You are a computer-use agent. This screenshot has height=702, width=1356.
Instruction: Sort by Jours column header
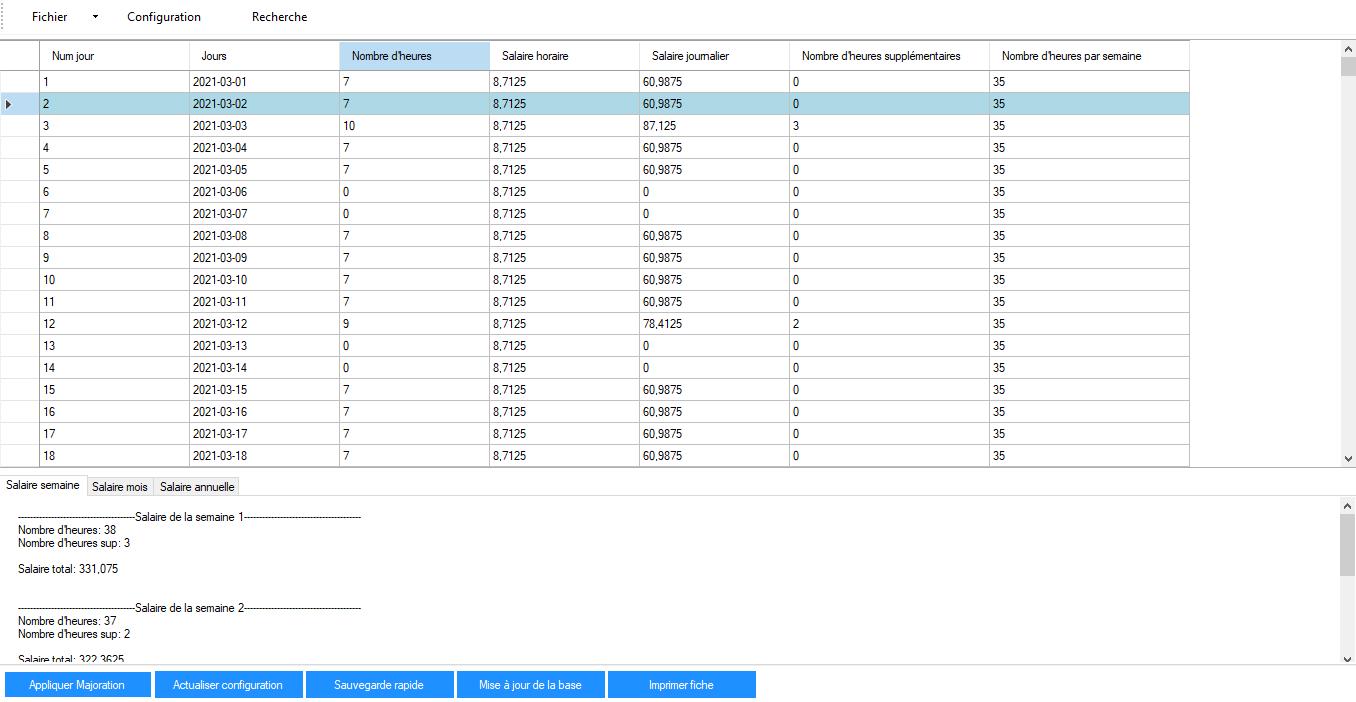[x=264, y=56]
